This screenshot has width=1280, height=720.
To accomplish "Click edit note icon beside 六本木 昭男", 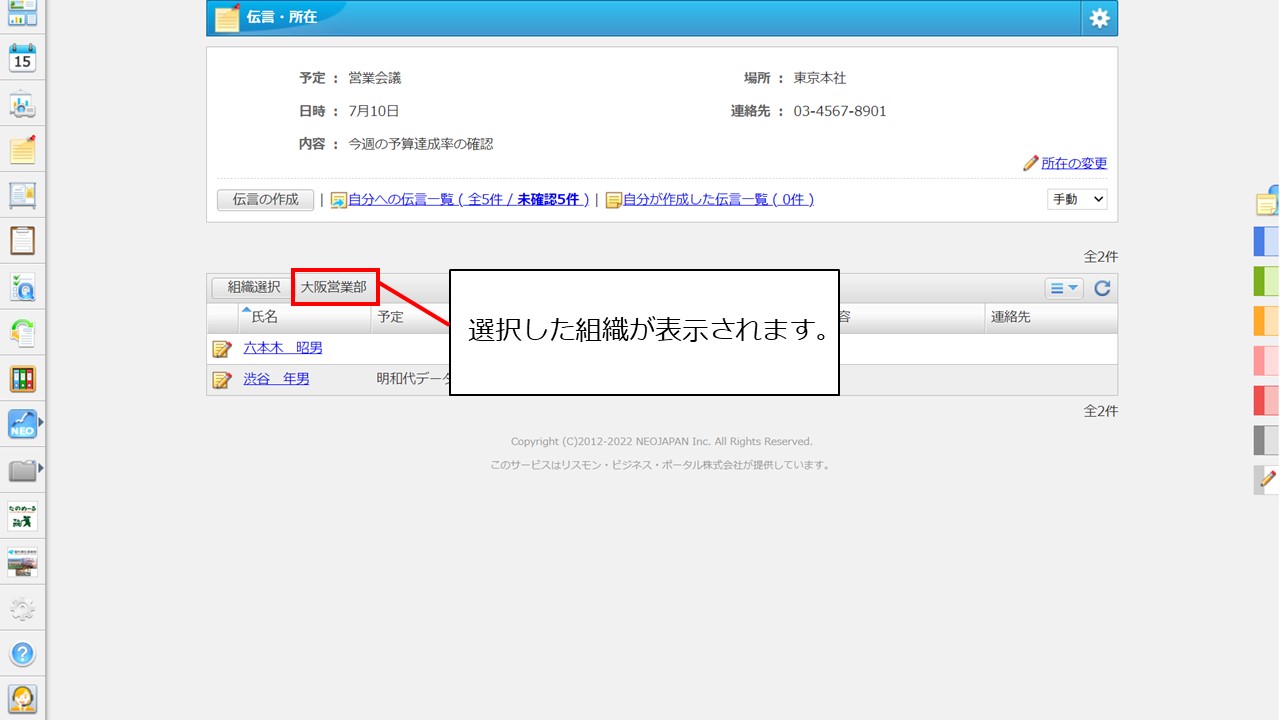I will (222, 349).
